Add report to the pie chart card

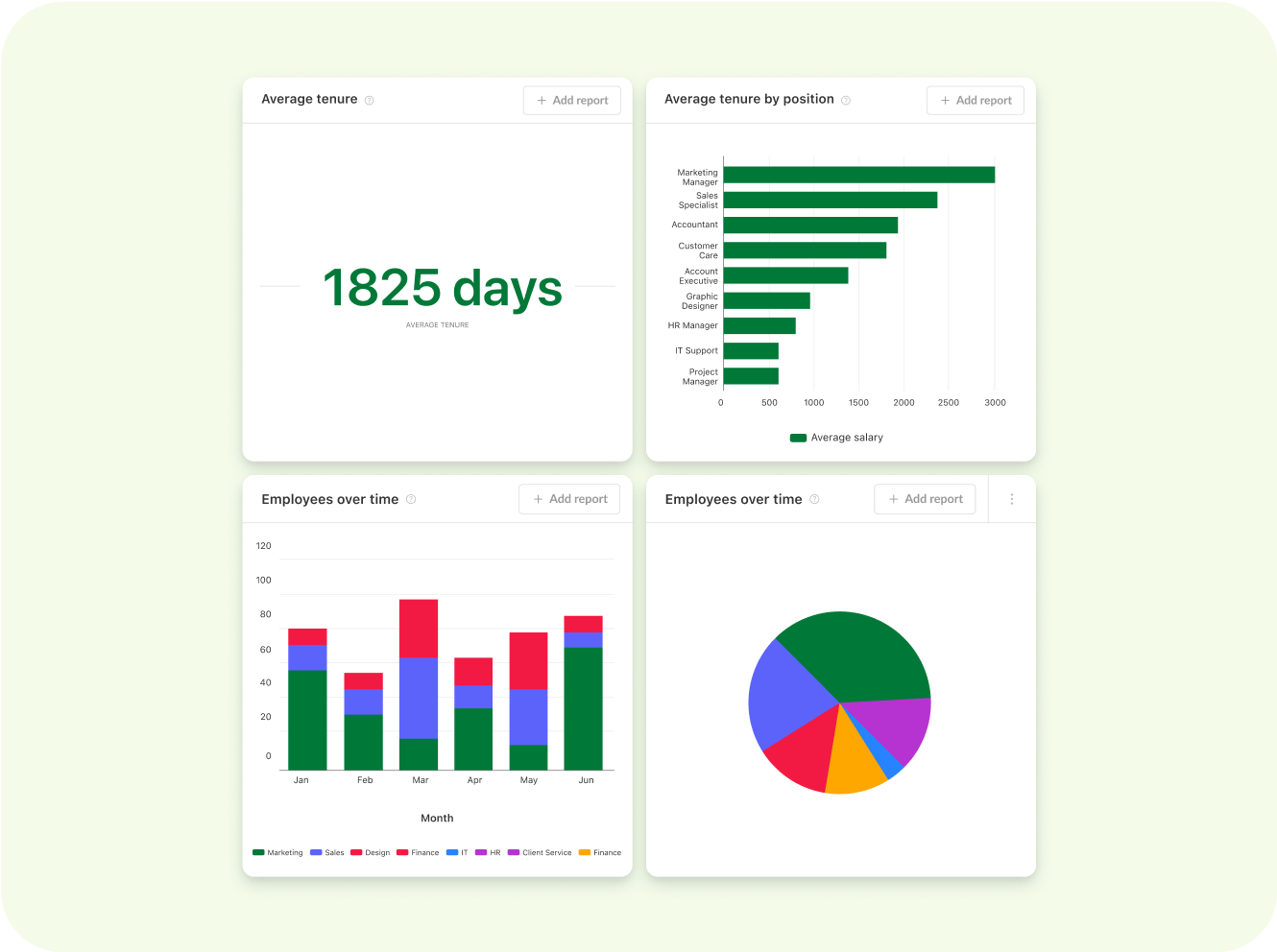(925, 499)
